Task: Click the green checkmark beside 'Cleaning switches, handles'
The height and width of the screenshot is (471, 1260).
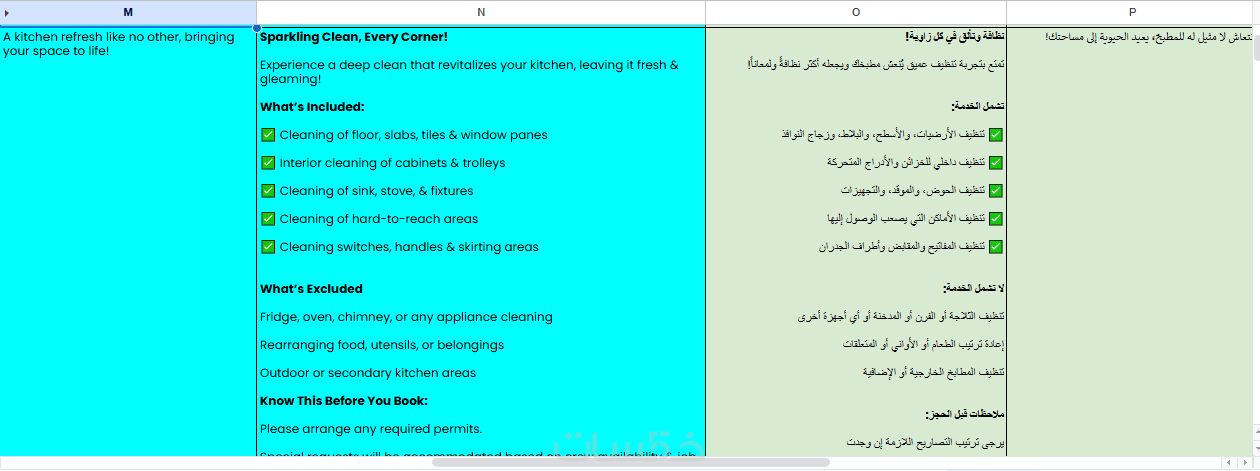Action: 268,246
